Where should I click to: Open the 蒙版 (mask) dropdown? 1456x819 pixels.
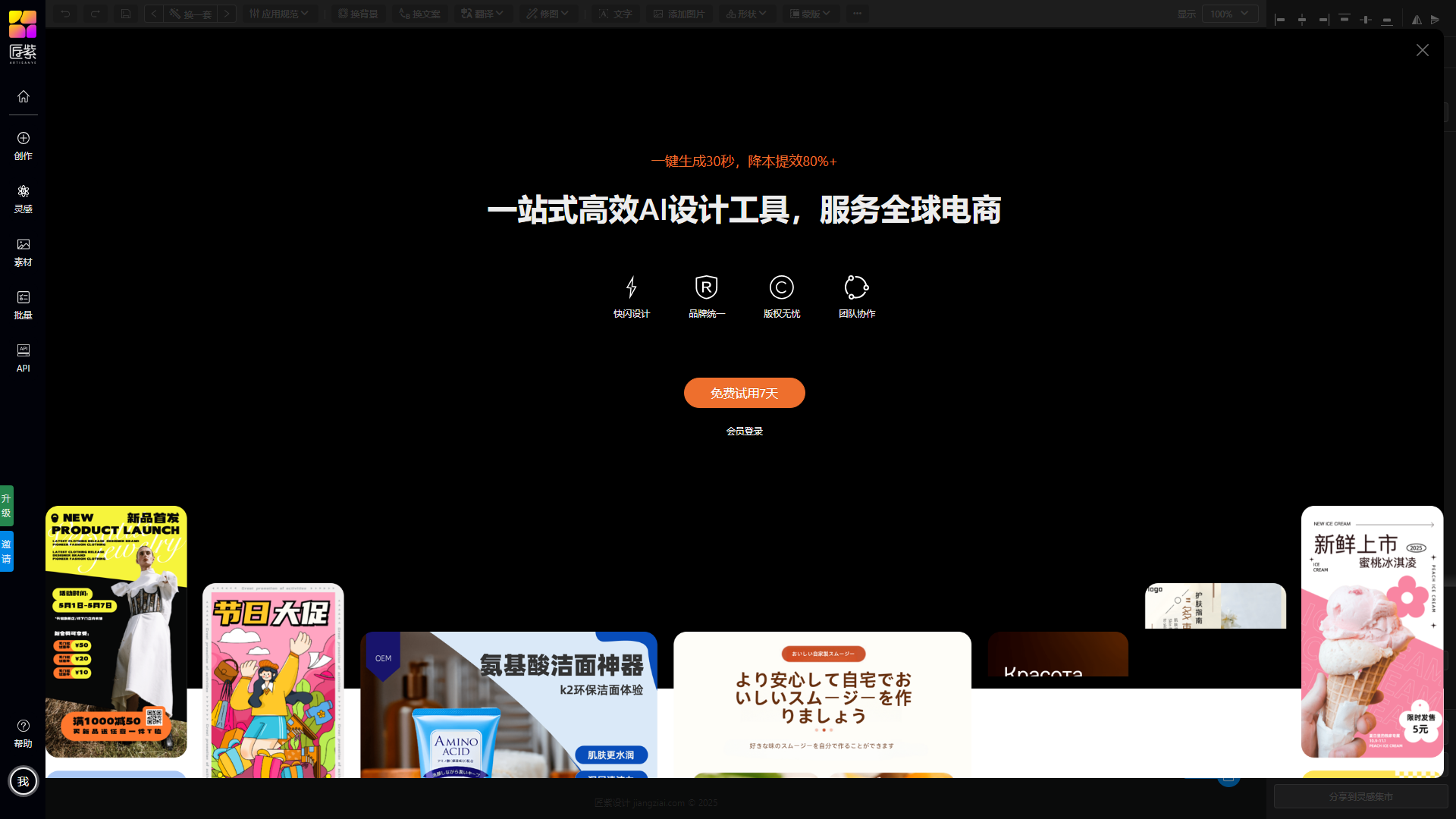pos(810,13)
